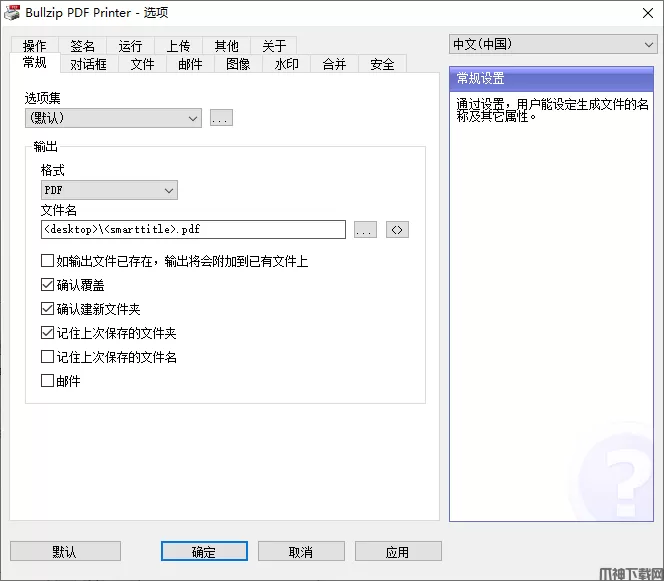Click the 取消 button
The width and height of the screenshot is (664, 581).
tap(301, 551)
